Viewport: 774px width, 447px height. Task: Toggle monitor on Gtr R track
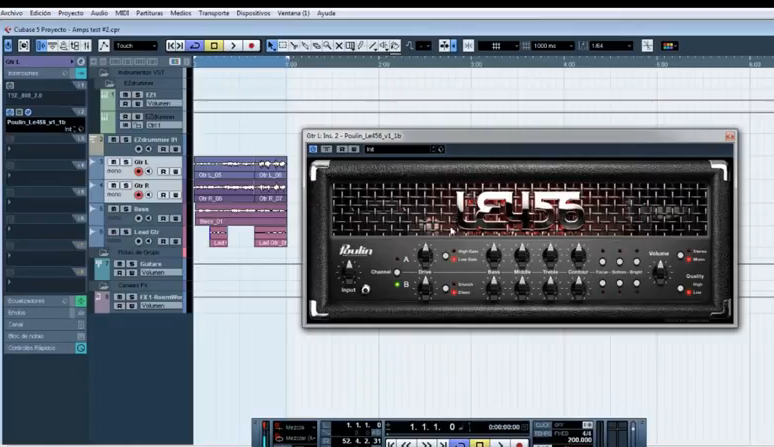149,195
